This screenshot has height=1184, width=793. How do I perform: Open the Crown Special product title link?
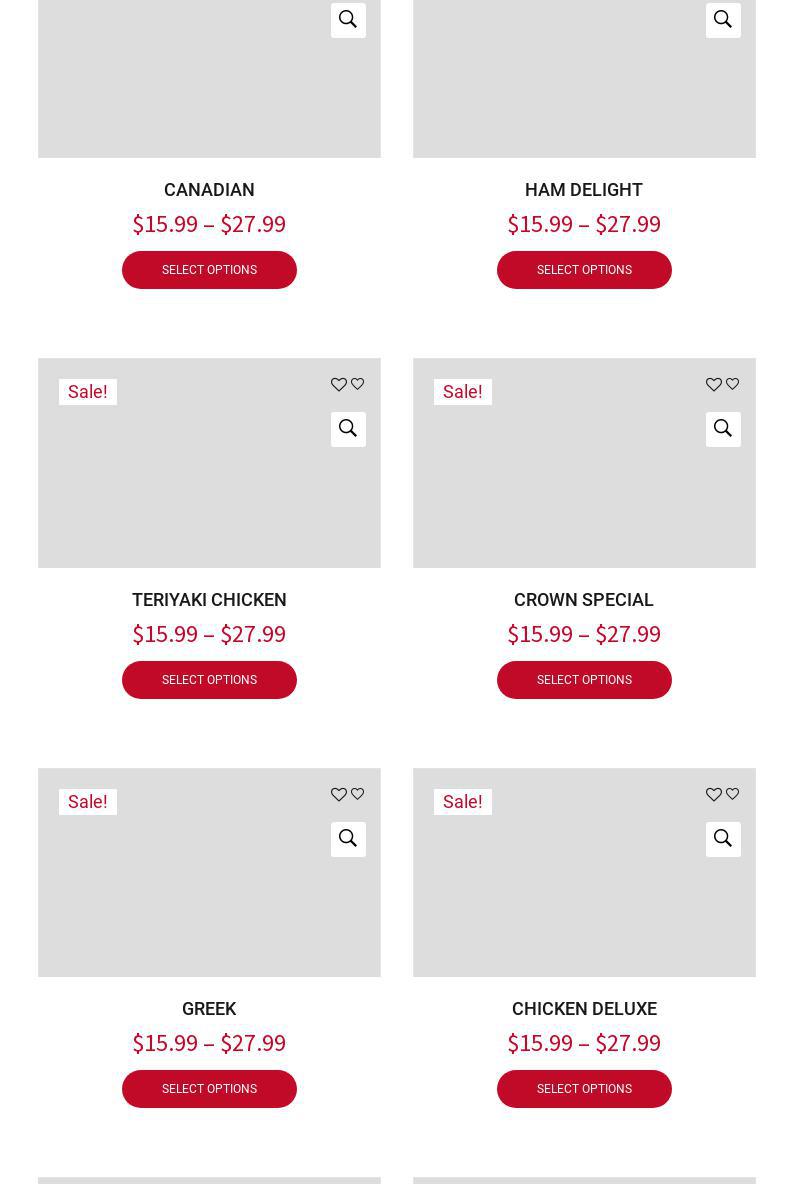pos(584,600)
